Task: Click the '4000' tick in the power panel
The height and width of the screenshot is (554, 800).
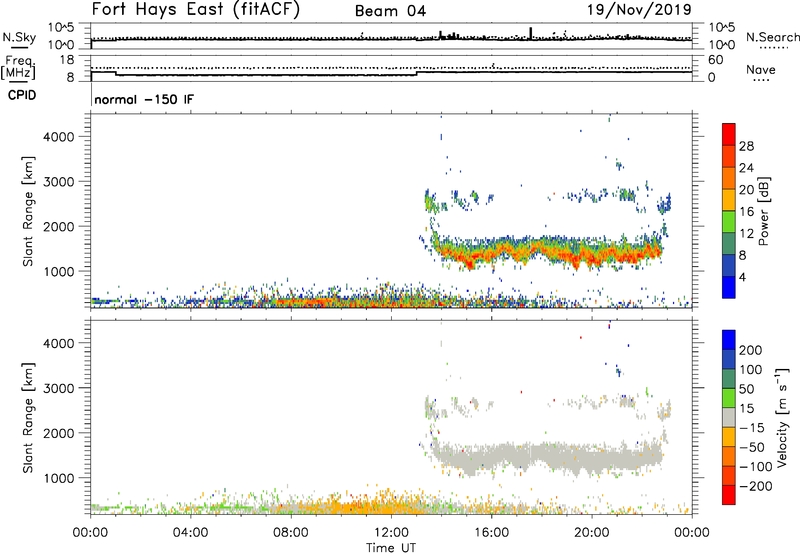Action: 59,137
